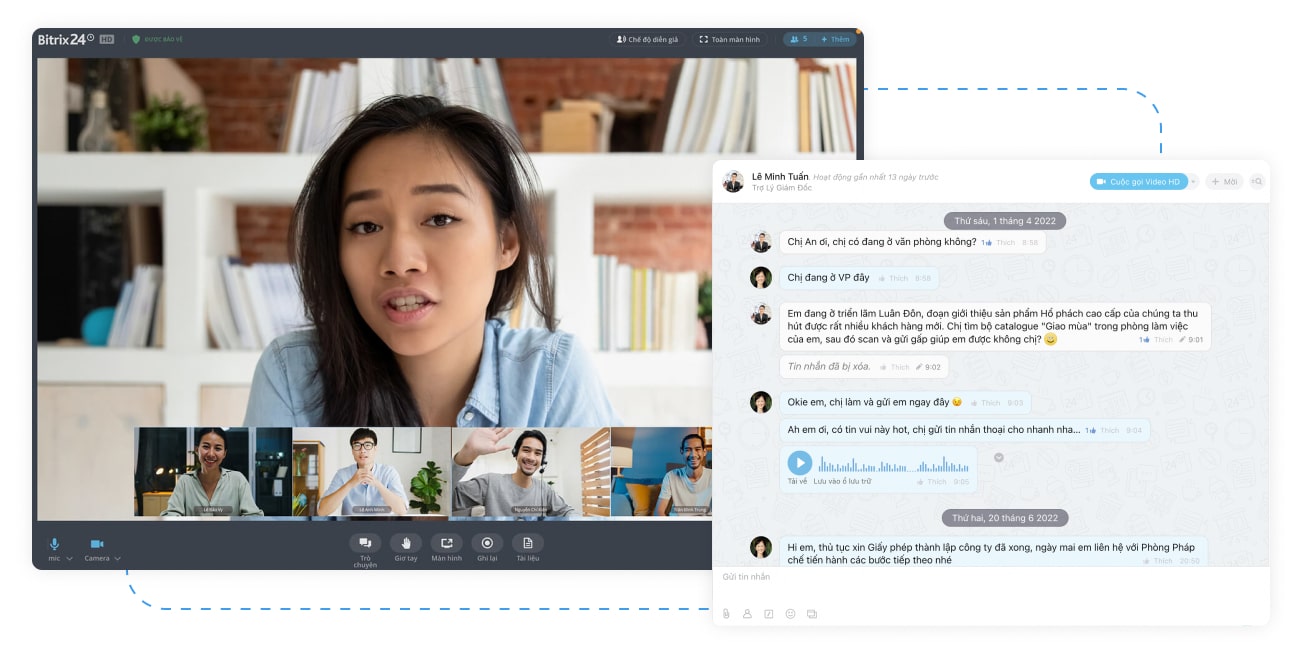The width and height of the screenshot is (1300, 660).
Task: Like the deleted message 'Tin nhắn đã bị xóa'
Action: (896, 368)
